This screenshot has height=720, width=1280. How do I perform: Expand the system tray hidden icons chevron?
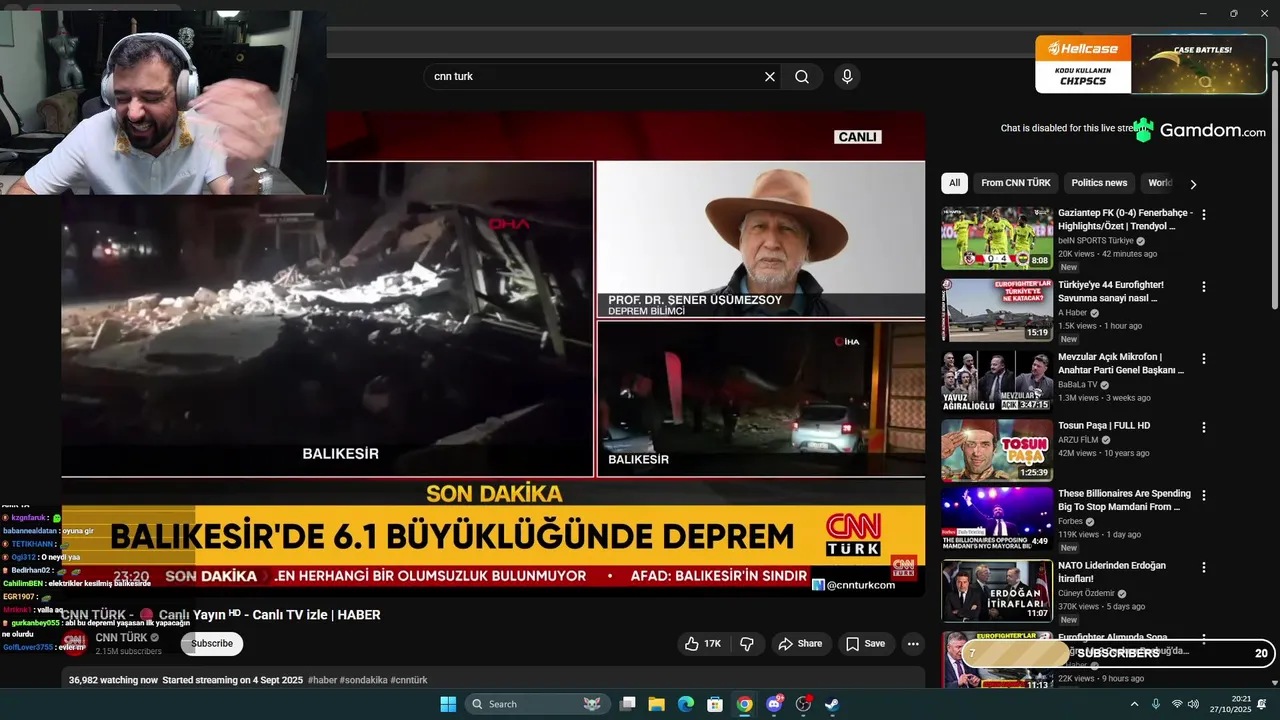[1134, 704]
